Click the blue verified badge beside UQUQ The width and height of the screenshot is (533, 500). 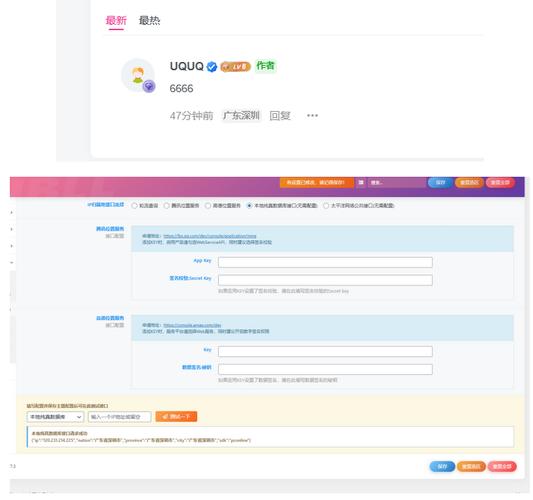click(212, 67)
